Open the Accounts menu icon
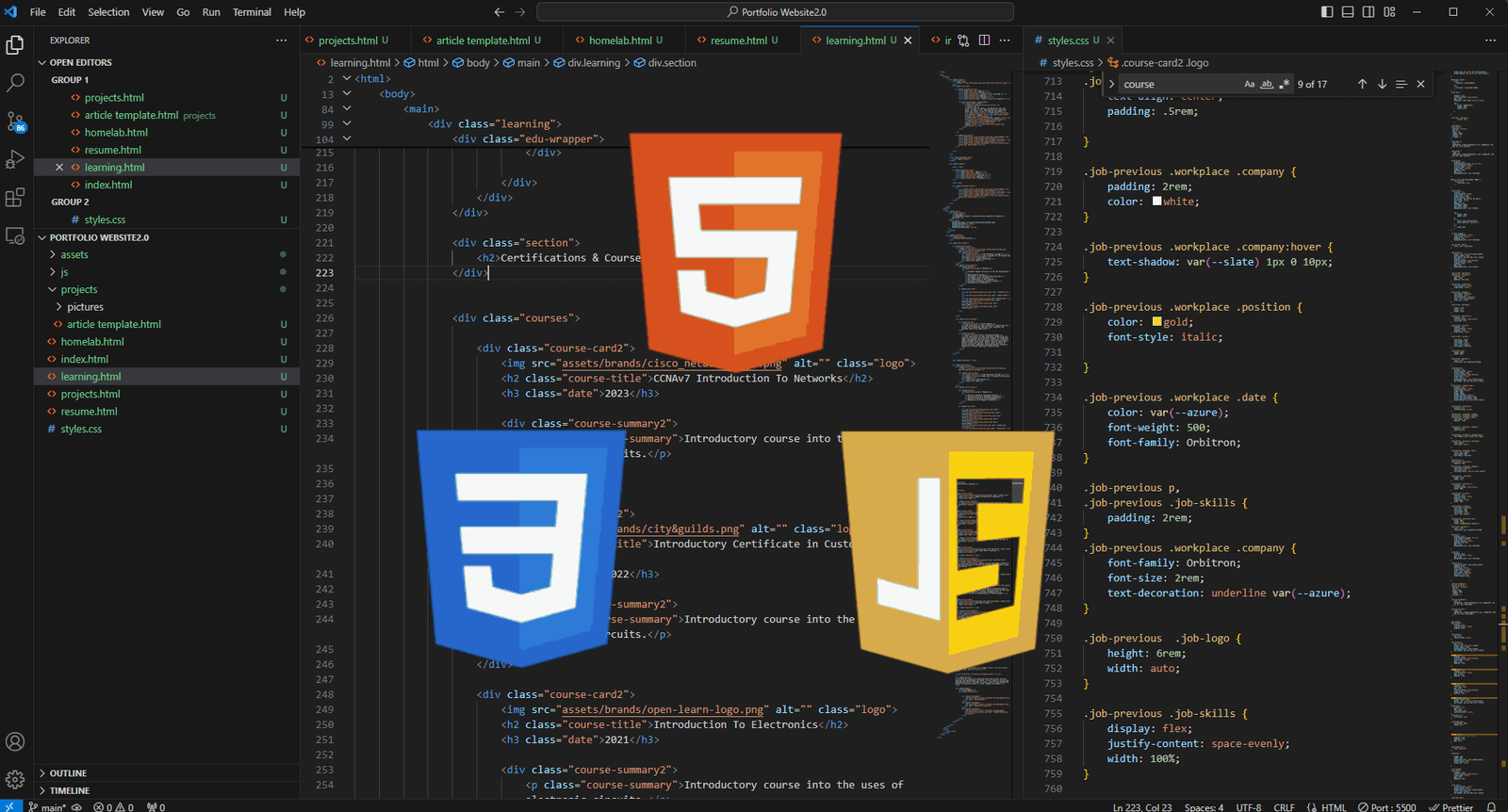1508x812 pixels. [15, 742]
